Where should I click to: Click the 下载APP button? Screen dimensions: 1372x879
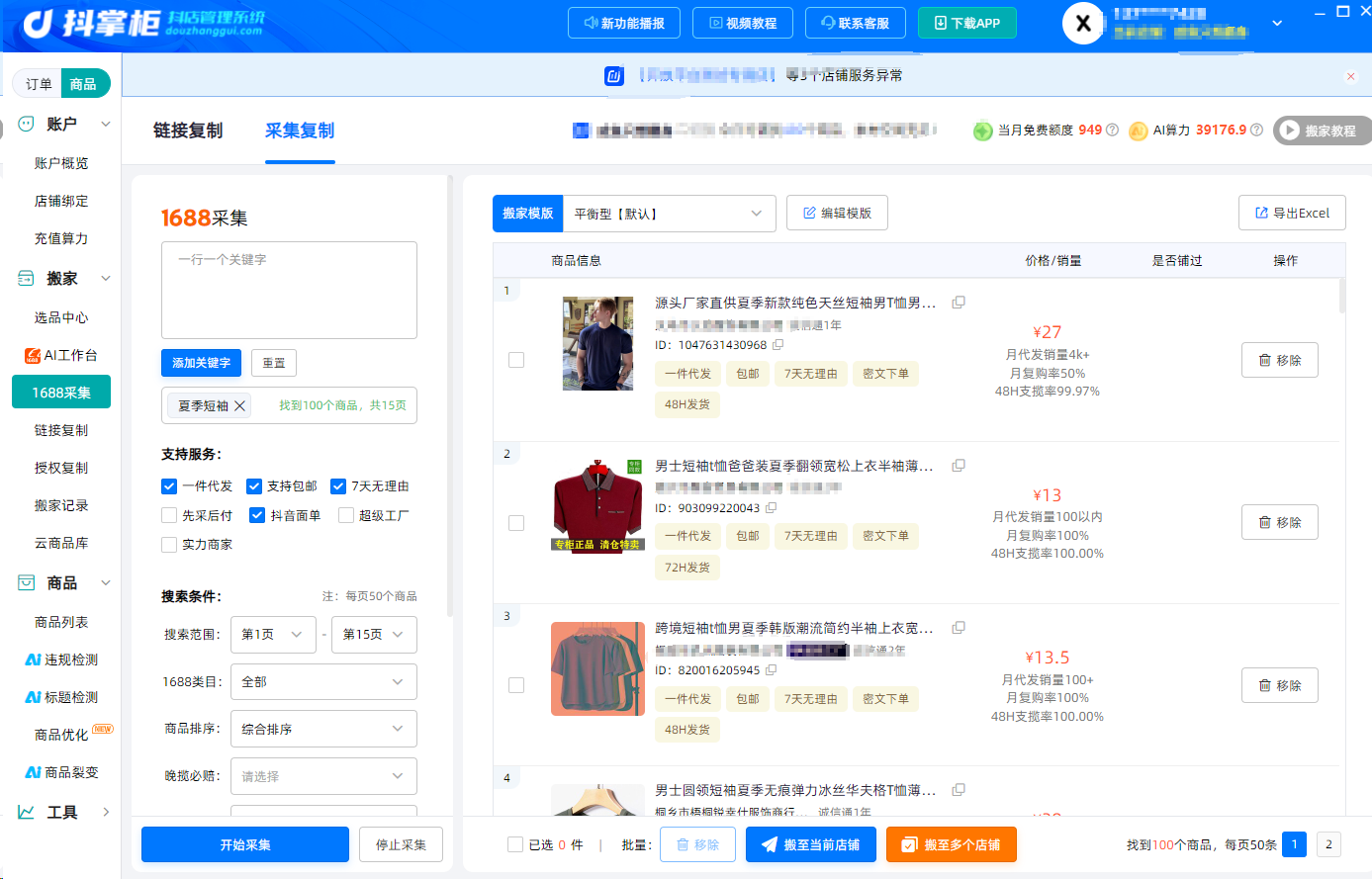[x=967, y=23]
